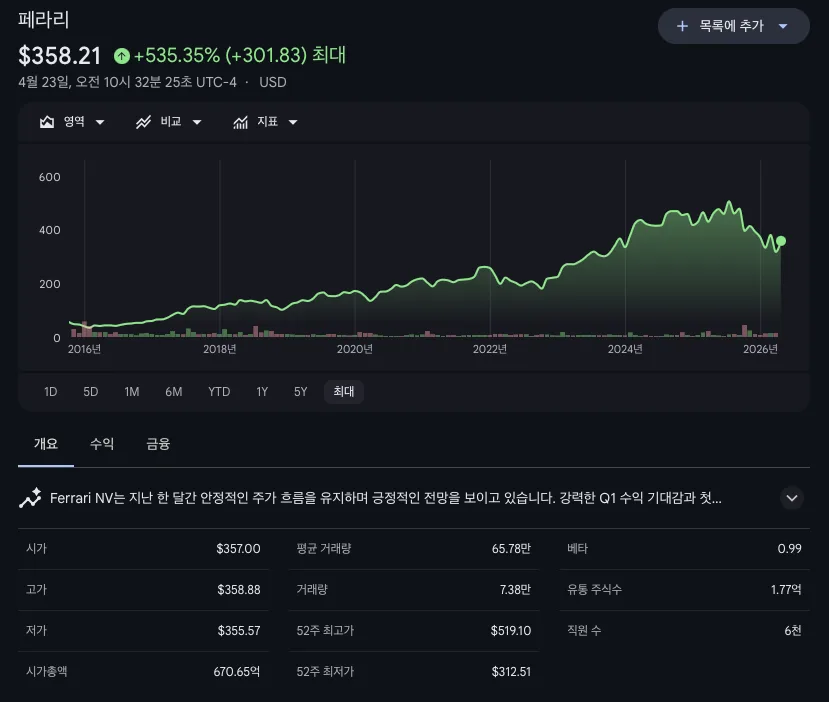Click the 600 y-axis label
This screenshot has width=829, height=702.
point(50,177)
